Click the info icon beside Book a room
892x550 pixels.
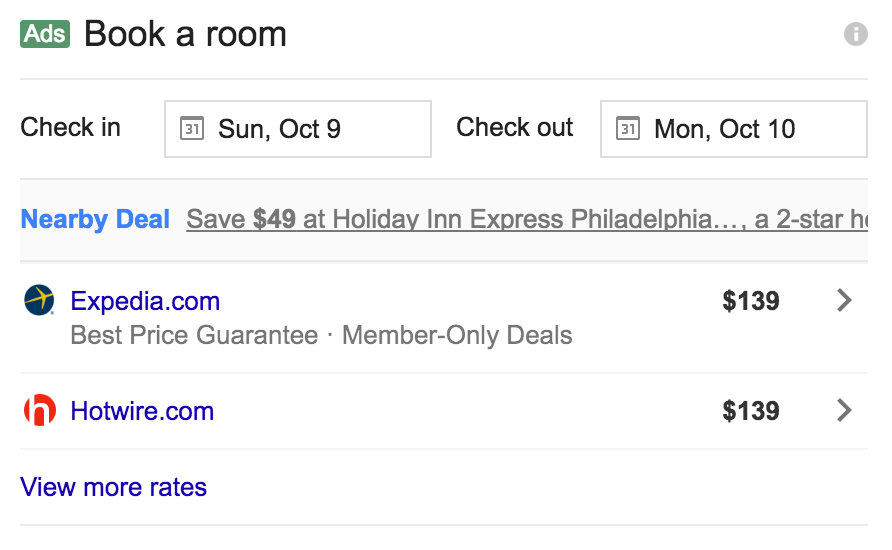pos(856,34)
